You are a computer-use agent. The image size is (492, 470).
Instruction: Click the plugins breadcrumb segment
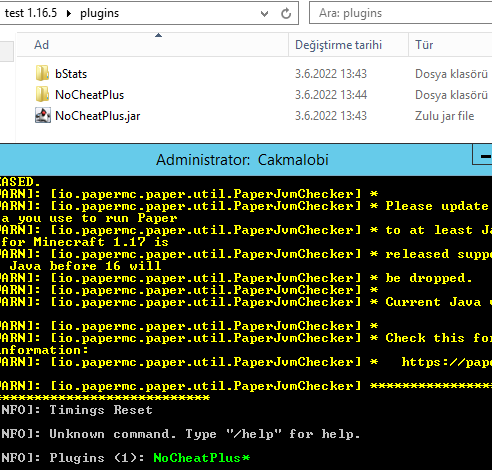[99, 13]
